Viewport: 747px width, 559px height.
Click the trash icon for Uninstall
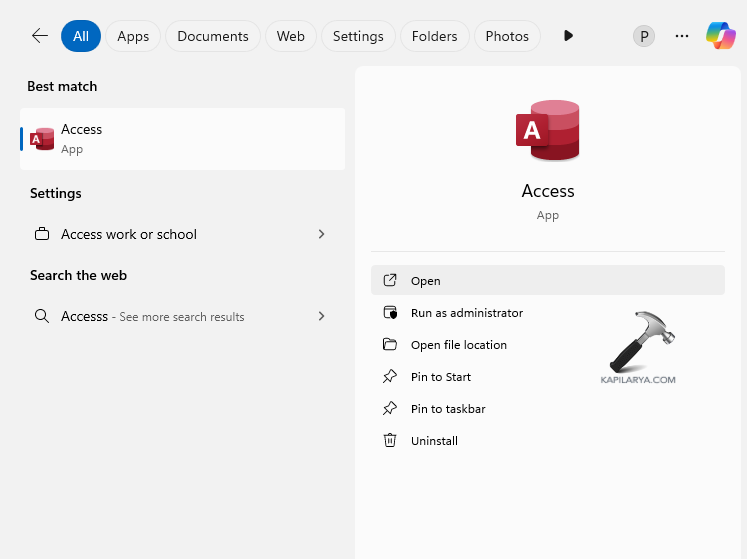click(390, 441)
